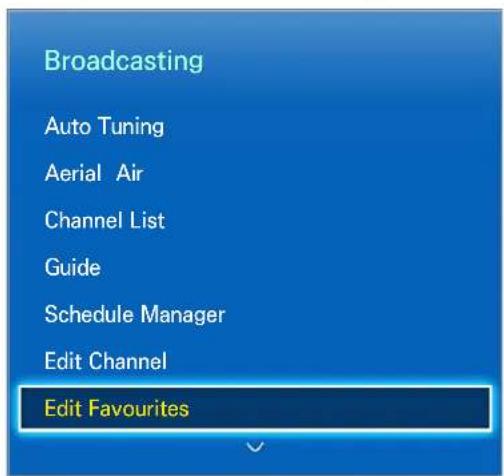Select Edit Channel
The height and width of the screenshot is (476, 504).
click(x=106, y=361)
